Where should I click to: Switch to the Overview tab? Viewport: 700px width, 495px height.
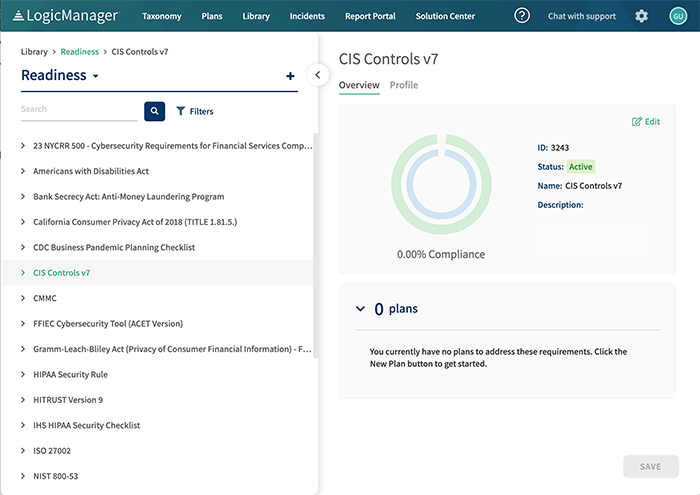tap(359, 85)
